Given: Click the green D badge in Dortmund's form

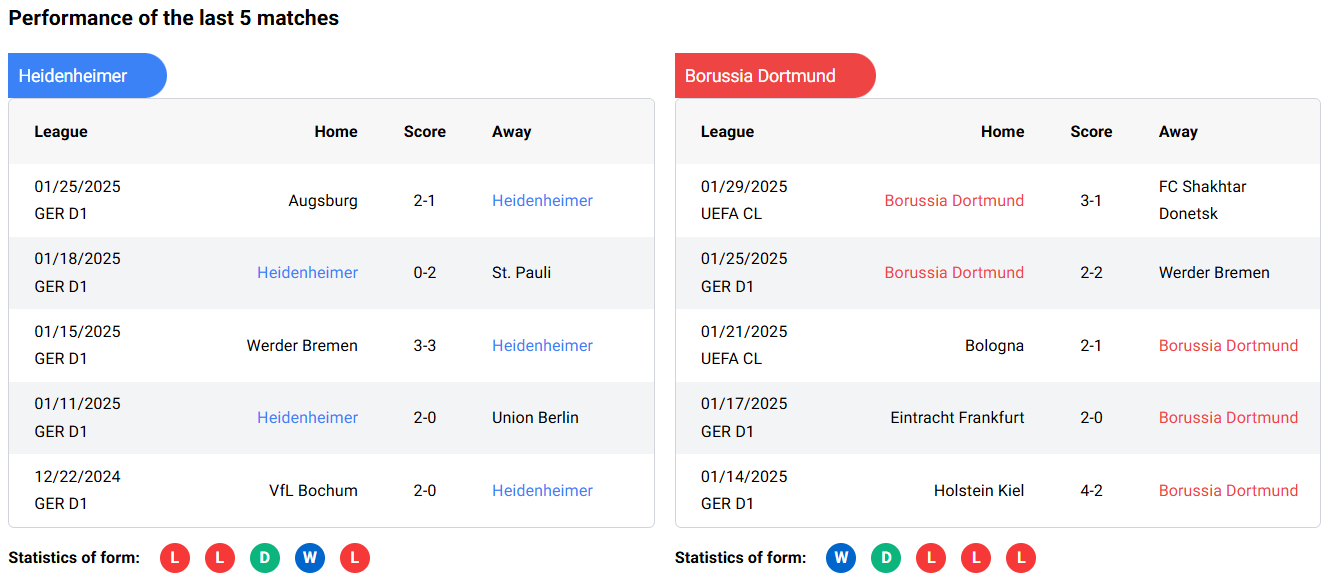Looking at the screenshot, I should (x=886, y=558).
